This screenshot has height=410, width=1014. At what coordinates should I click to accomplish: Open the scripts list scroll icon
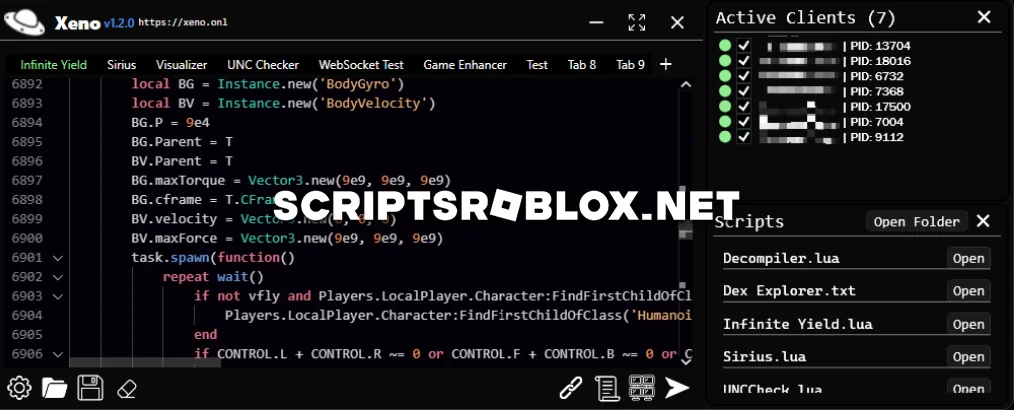click(606, 387)
